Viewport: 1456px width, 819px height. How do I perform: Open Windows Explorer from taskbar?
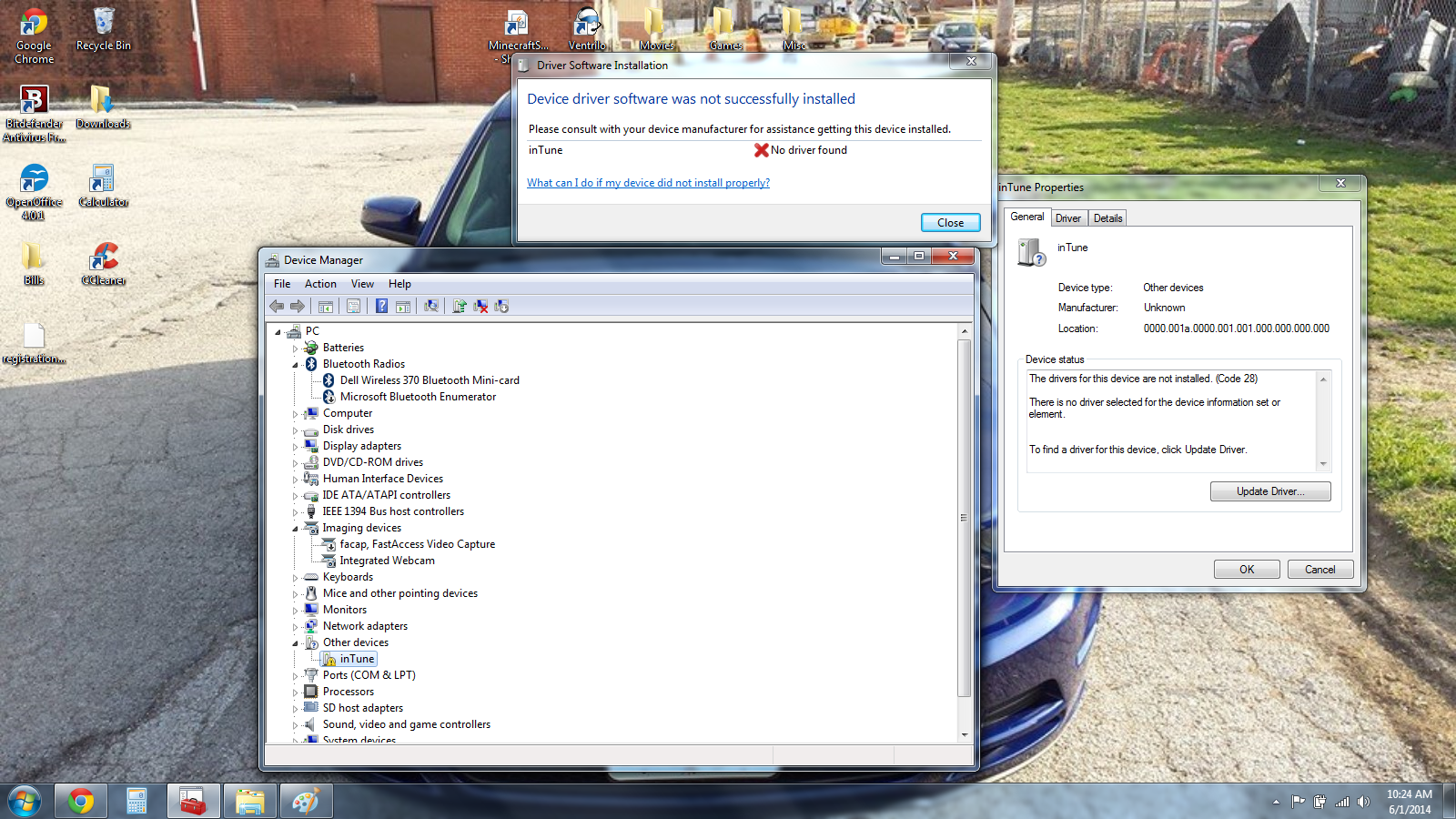point(249,801)
